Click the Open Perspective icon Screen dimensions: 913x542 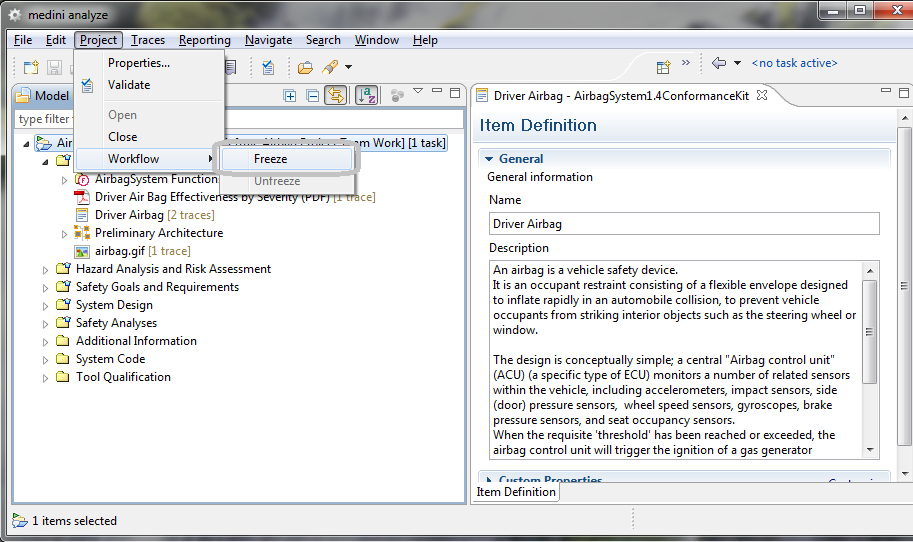click(663, 67)
